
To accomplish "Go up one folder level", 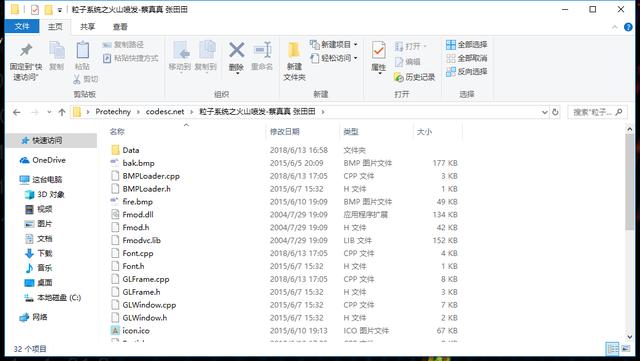I will pyautogui.click(x=62, y=112).
